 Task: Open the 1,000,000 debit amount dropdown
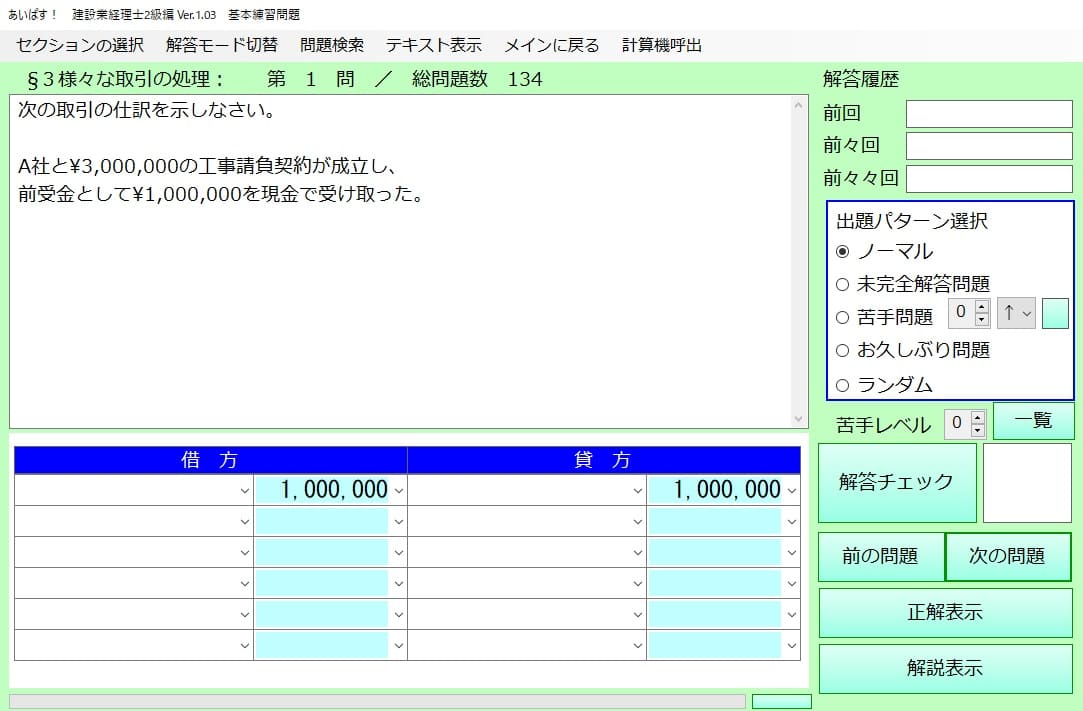point(398,490)
